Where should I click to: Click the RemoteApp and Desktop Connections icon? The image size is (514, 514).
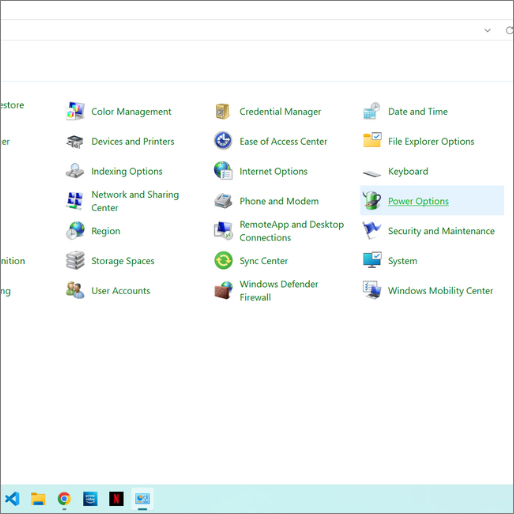tap(223, 231)
